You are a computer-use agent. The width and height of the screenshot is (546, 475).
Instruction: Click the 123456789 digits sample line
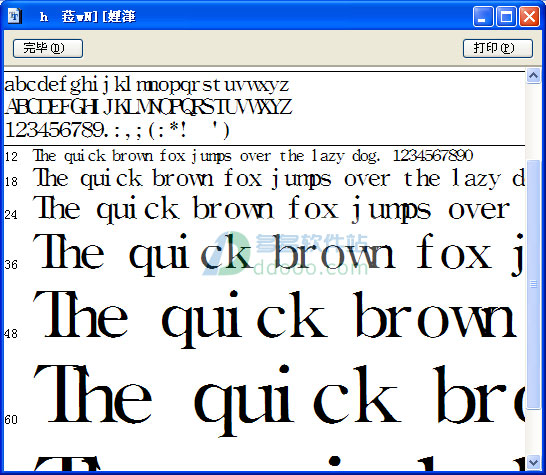[117, 130]
